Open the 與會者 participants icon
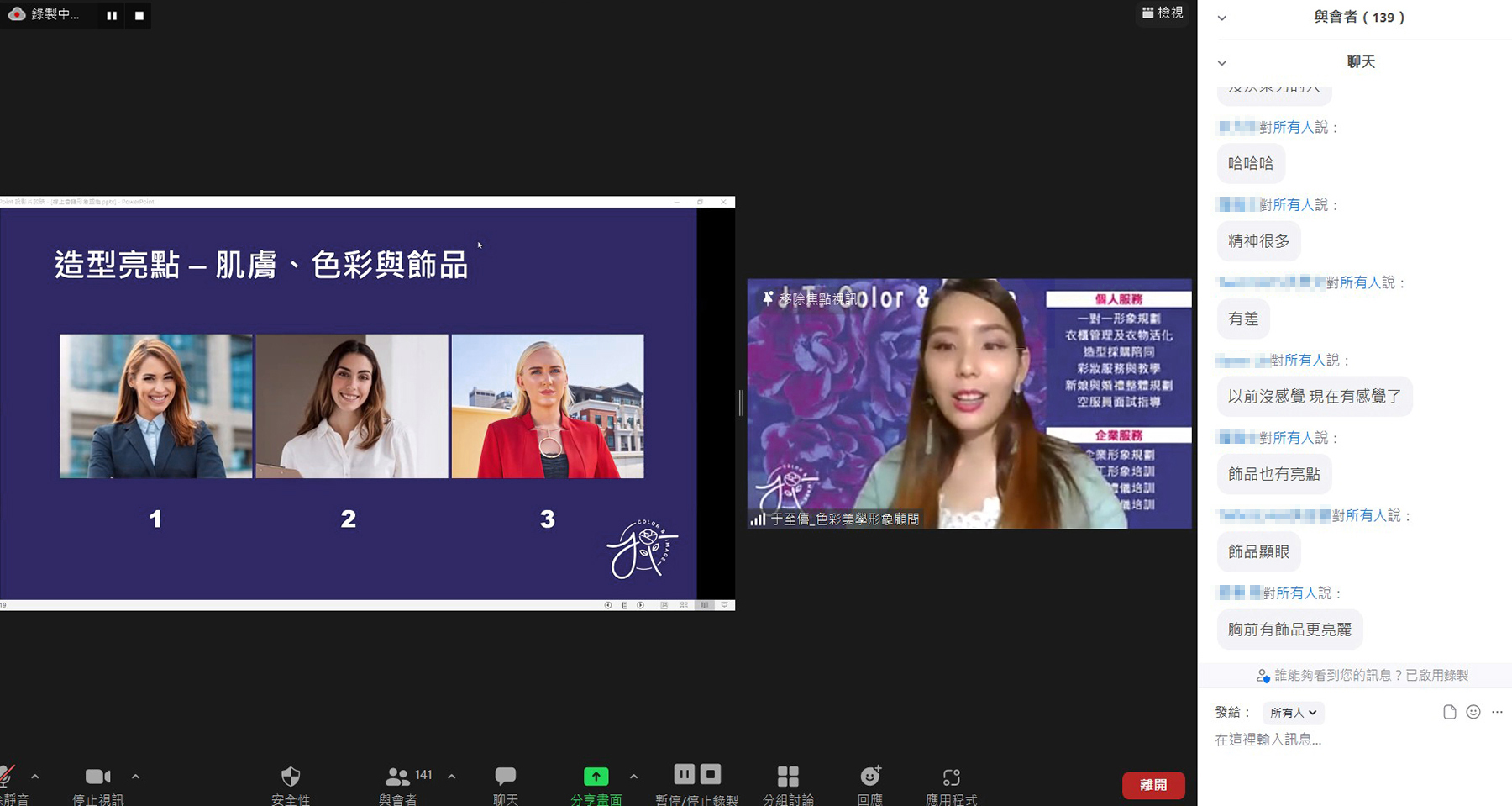Viewport: 1512px width, 806px height. tap(397, 777)
